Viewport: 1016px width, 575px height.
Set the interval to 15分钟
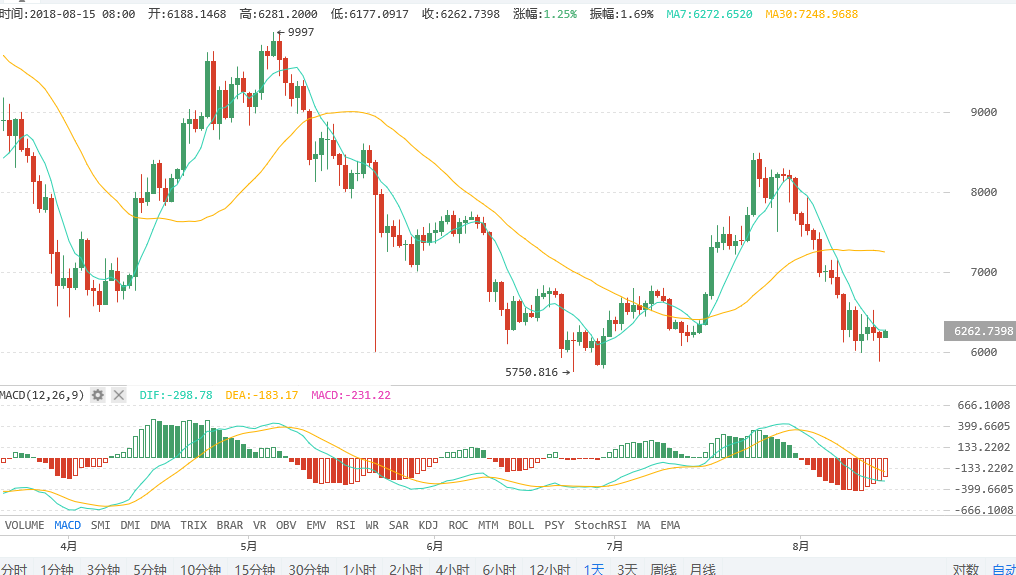click(x=255, y=569)
